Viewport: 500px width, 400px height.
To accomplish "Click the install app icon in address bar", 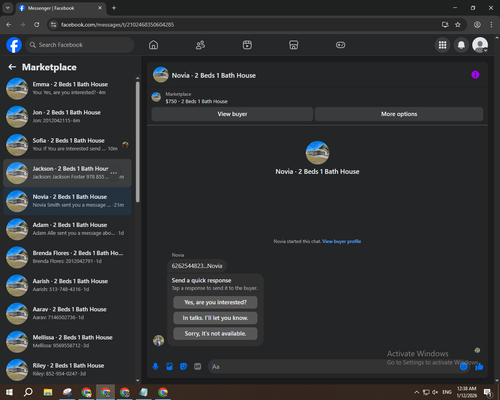I will tap(445, 25).
